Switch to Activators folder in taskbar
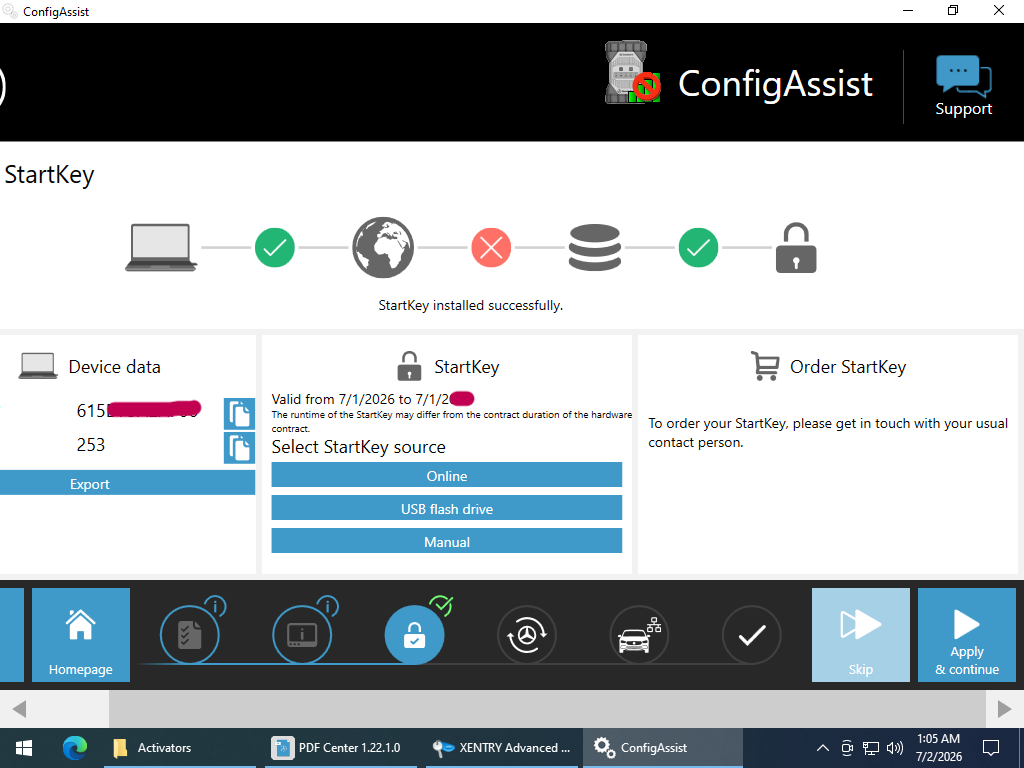Image resolution: width=1024 pixels, height=768 pixels. pyautogui.click(x=180, y=748)
